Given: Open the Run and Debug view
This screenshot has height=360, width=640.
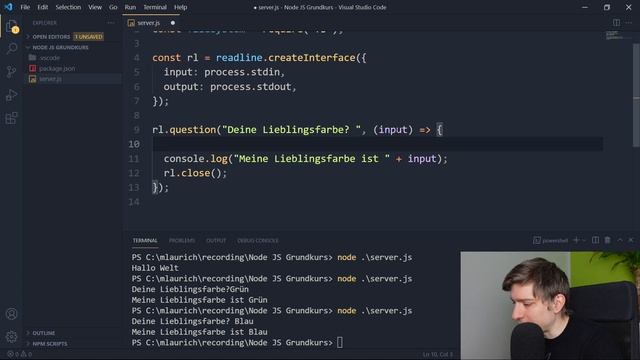Looking at the screenshot, I should [x=11, y=95].
